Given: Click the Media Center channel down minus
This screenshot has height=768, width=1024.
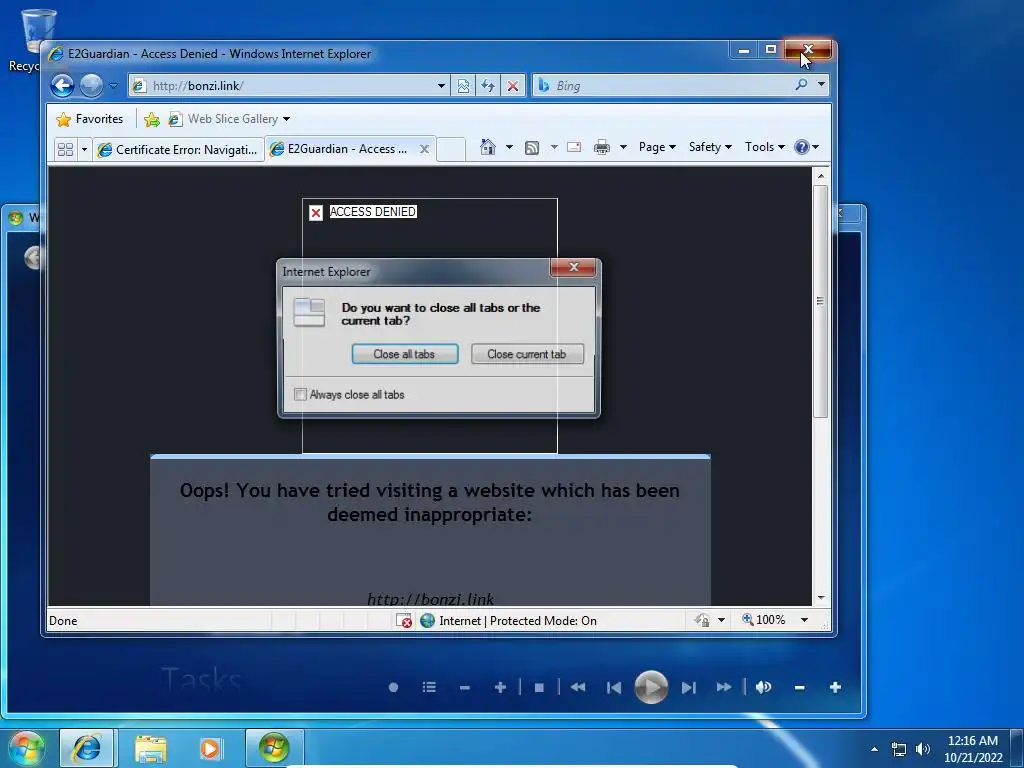Looking at the screenshot, I should point(464,688).
